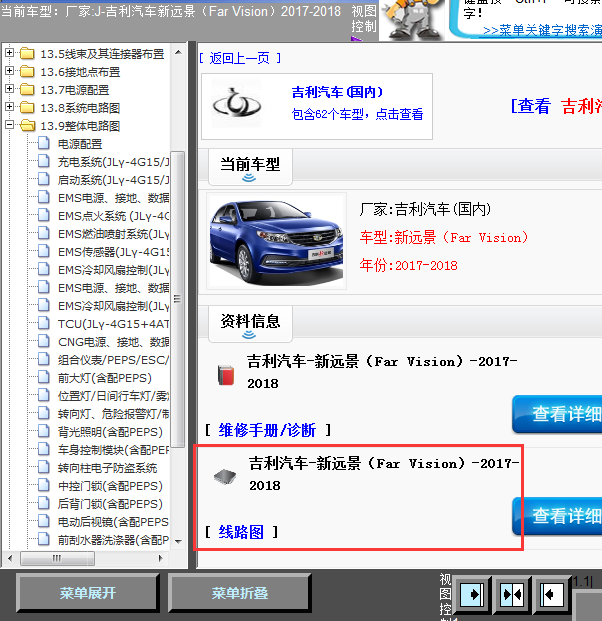Screen dimensions: 602x621
Task: Click the 菜单关键字搜索 link at top
Action: tap(543, 30)
